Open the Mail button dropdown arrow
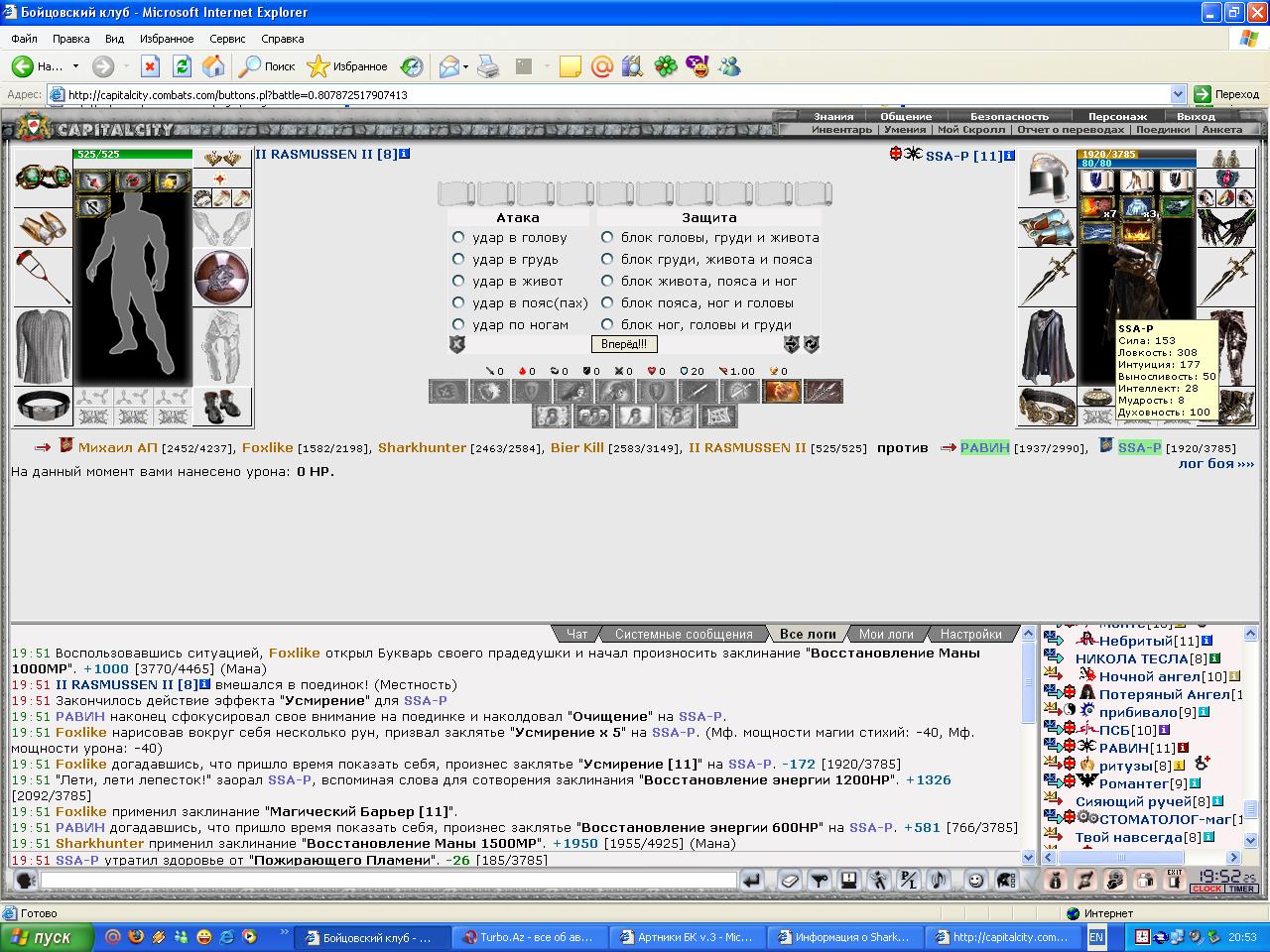Viewport: 1270px width, 952px height. pyautogui.click(x=465, y=66)
